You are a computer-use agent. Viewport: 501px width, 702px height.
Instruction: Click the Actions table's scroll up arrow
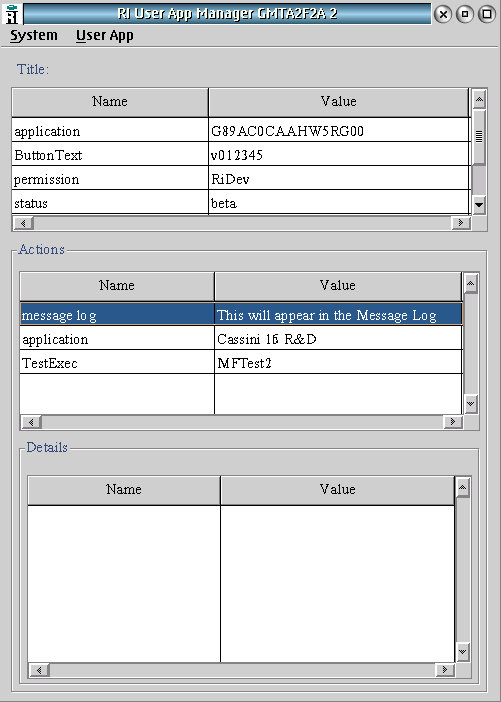(x=471, y=284)
